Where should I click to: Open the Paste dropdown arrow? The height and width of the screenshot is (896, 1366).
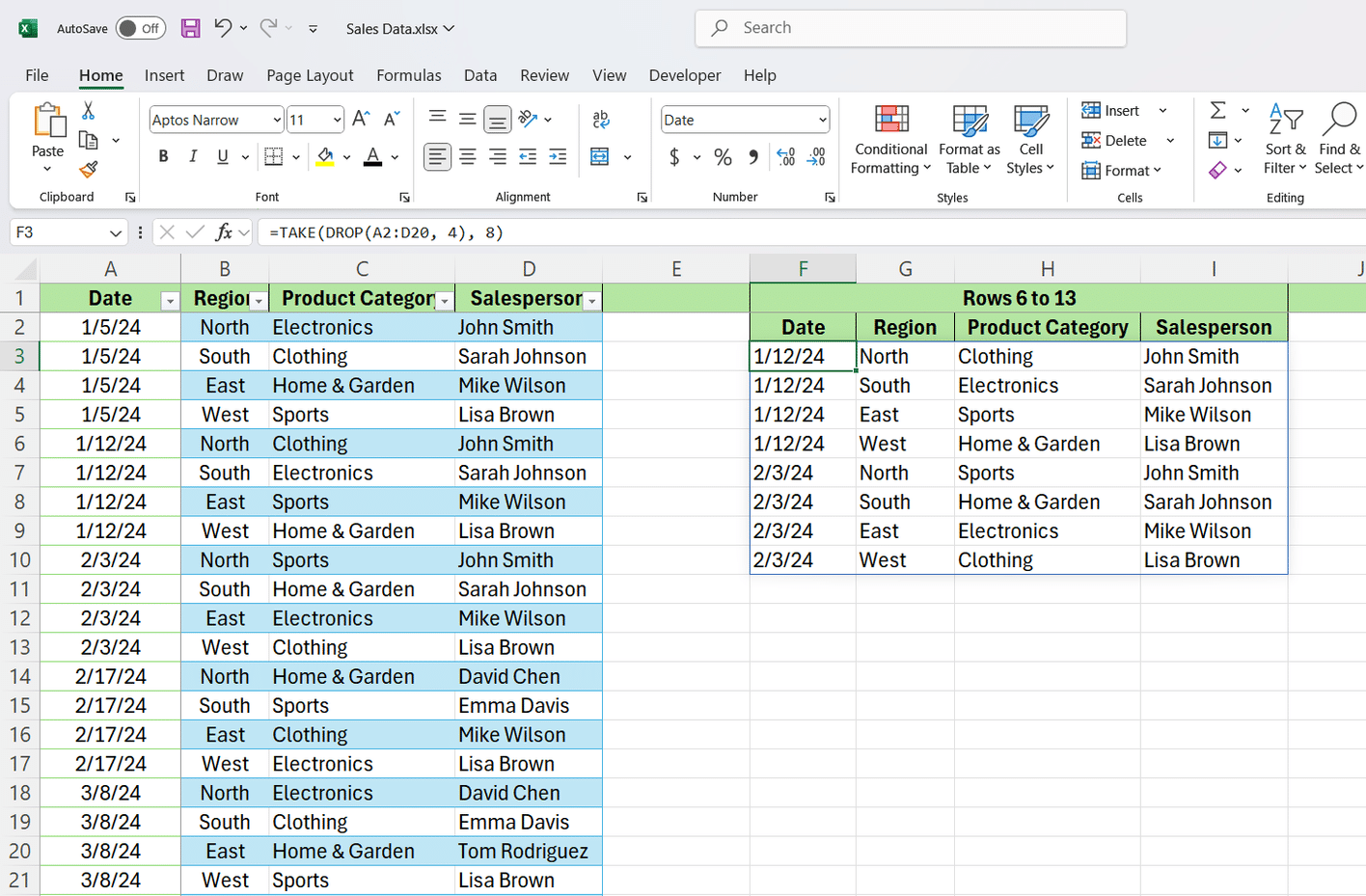pyautogui.click(x=47, y=170)
